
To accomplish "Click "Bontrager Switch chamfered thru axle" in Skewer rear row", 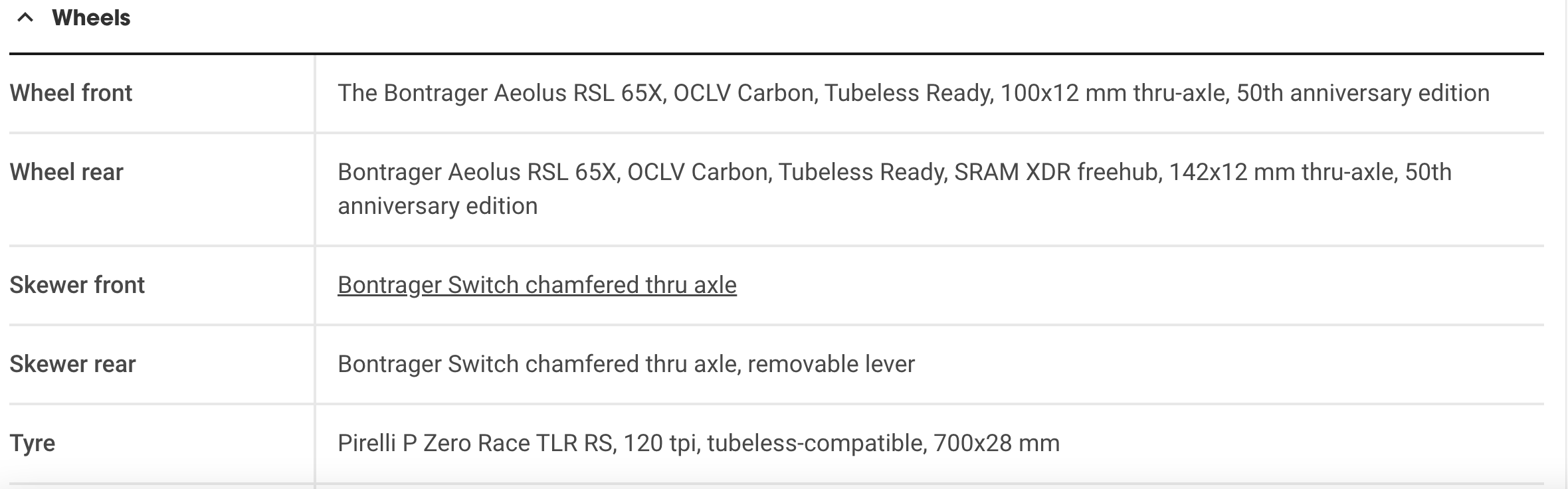I will pos(538,364).
